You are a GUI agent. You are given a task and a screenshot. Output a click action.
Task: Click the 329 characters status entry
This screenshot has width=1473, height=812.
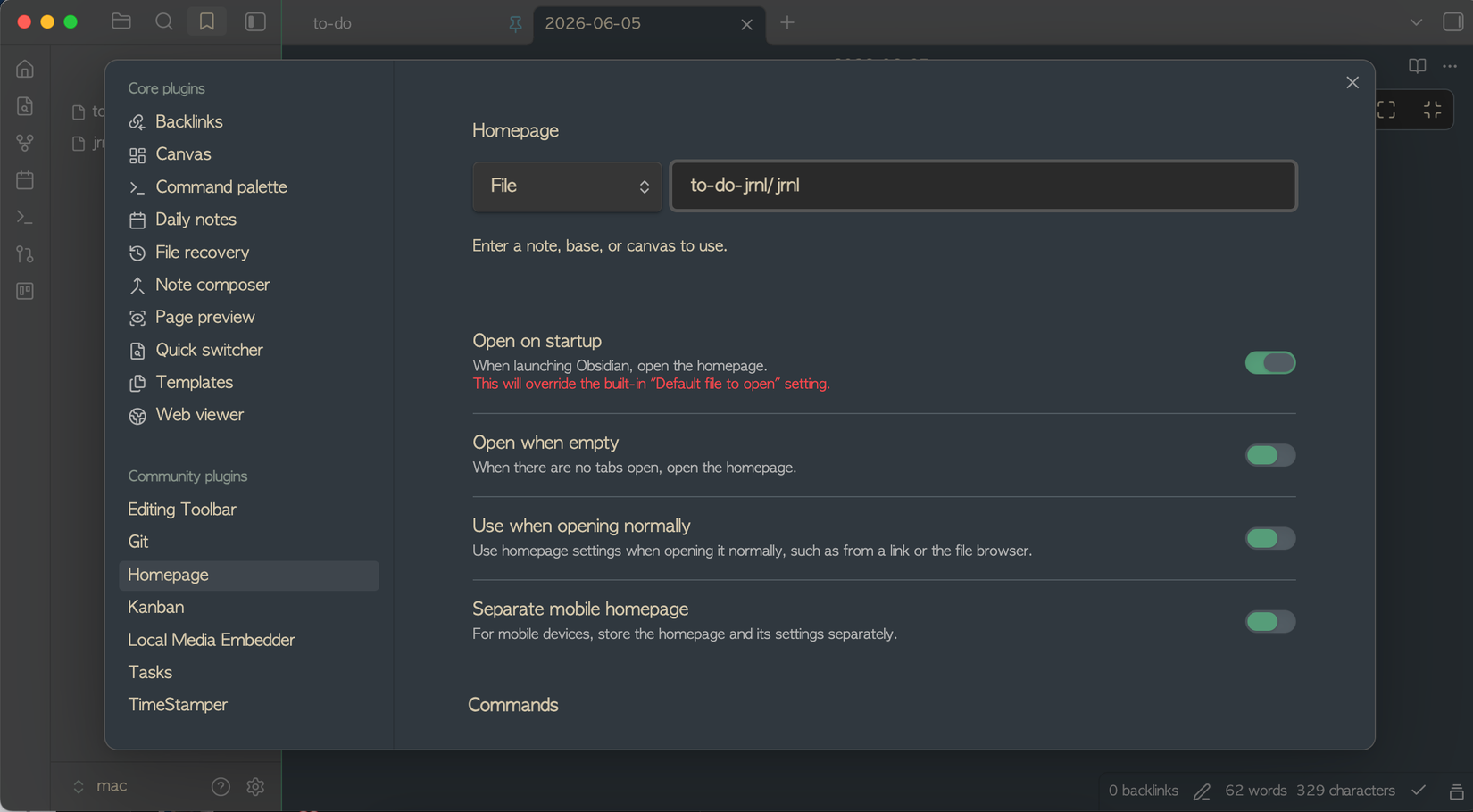[x=1345, y=791]
